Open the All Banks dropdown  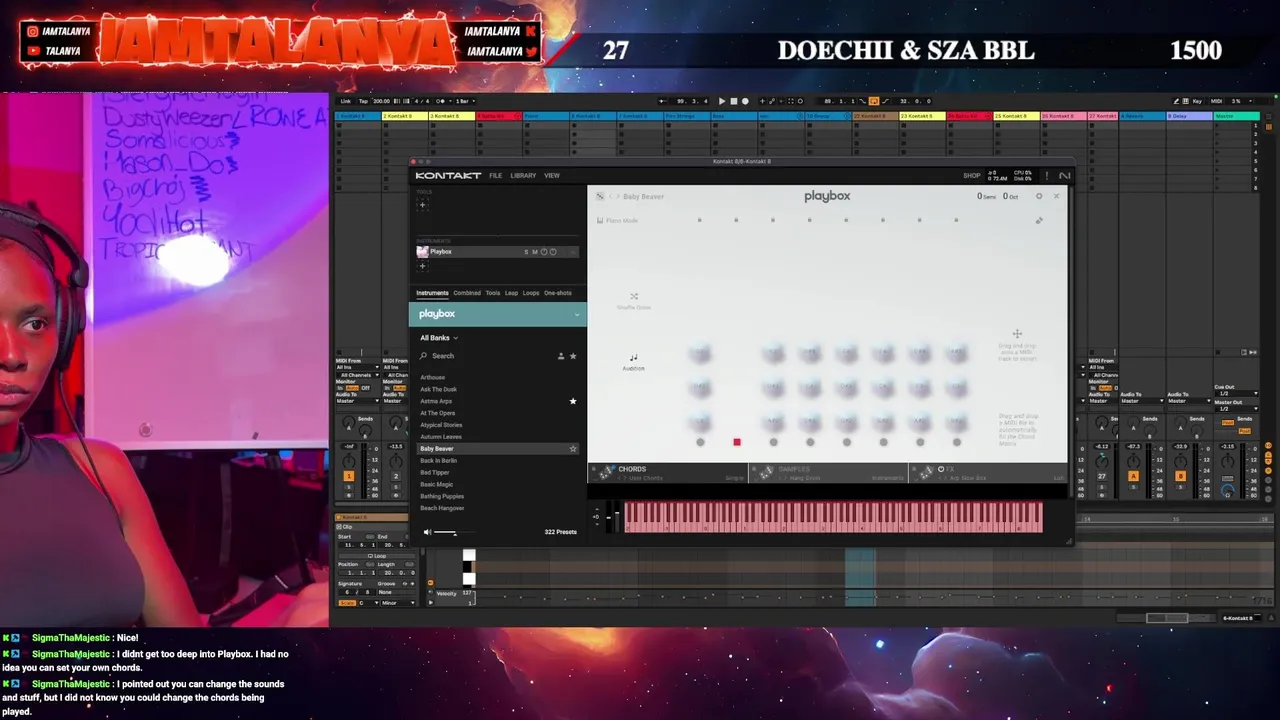point(439,338)
